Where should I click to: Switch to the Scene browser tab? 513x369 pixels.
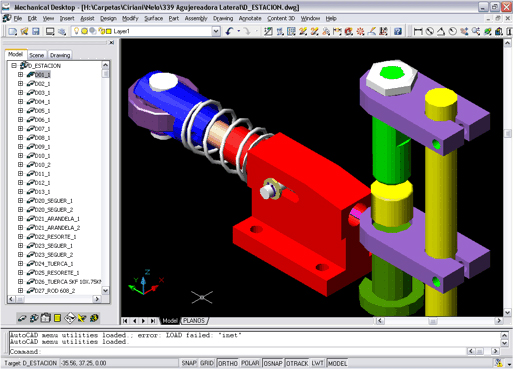click(37, 55)
